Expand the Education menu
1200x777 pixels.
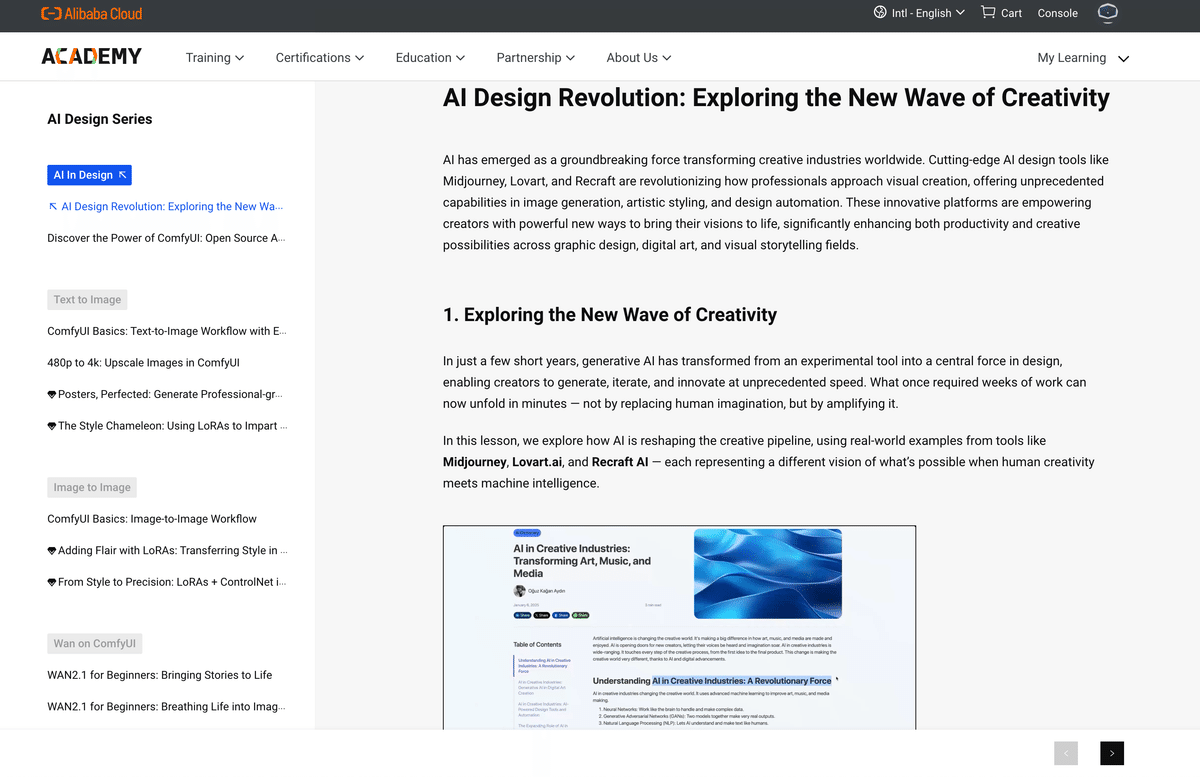[430, 58]
